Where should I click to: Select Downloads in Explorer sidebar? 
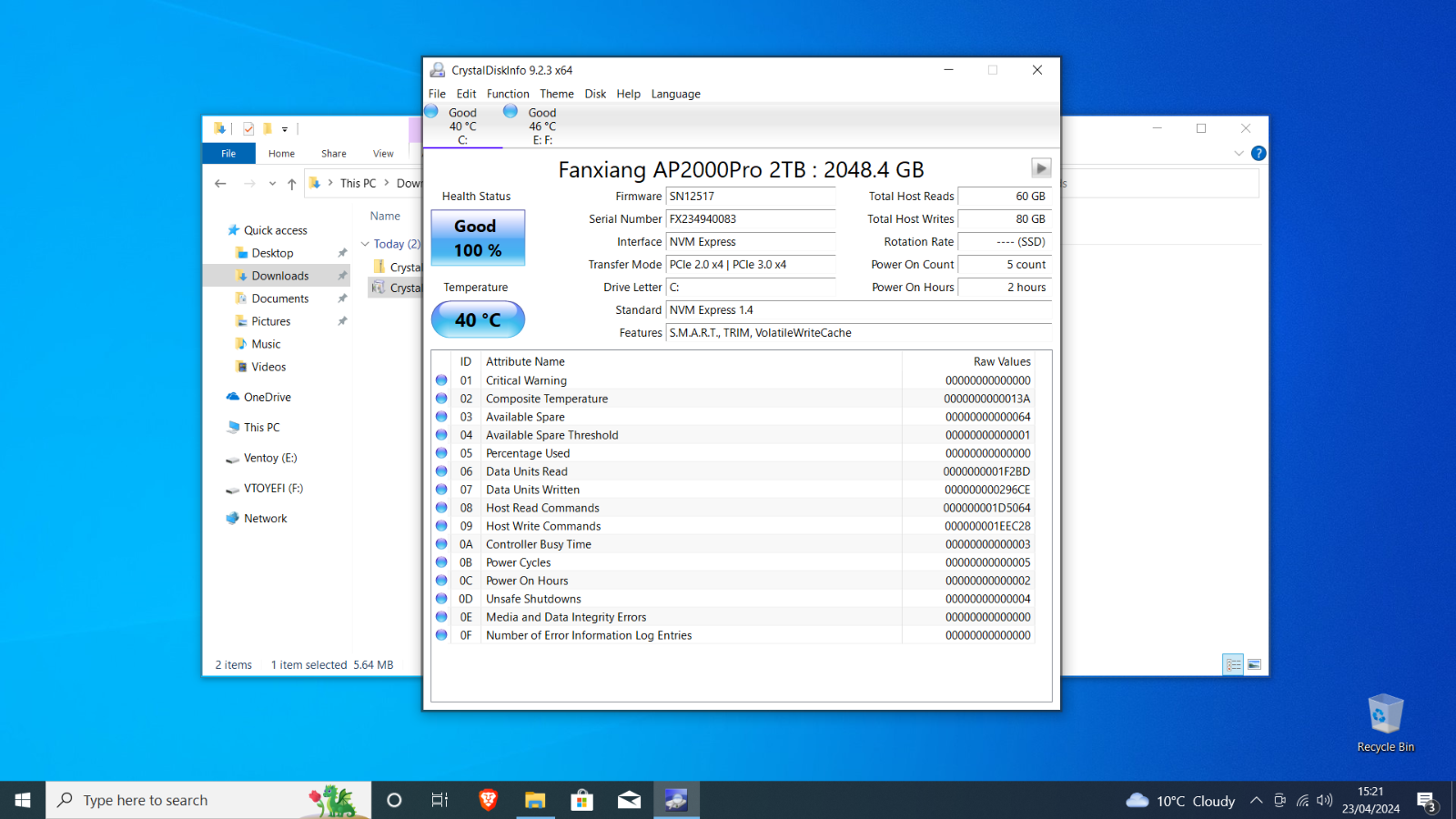tap(279, 276)
